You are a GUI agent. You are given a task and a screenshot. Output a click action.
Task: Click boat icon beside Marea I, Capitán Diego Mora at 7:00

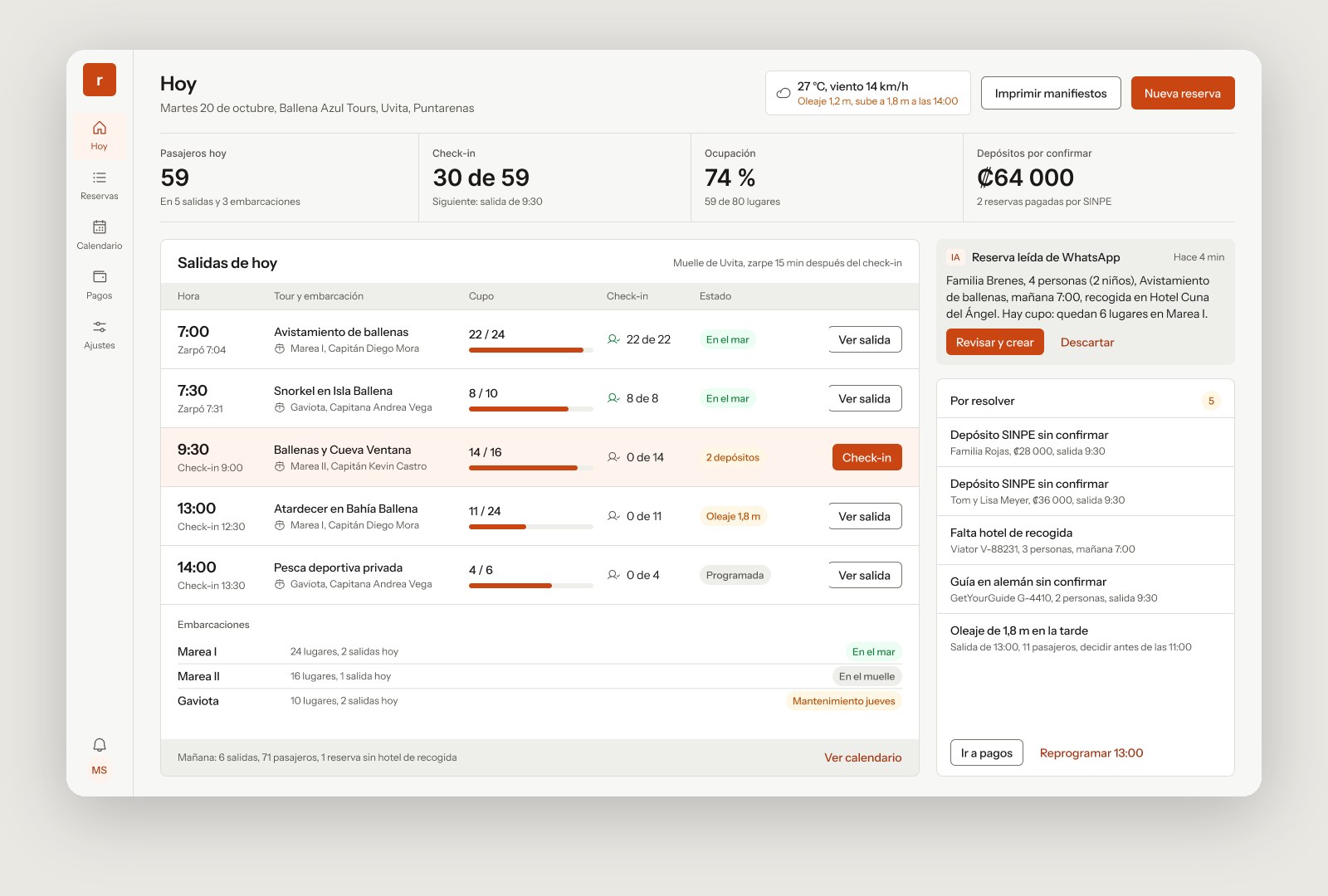pos(280,348)
